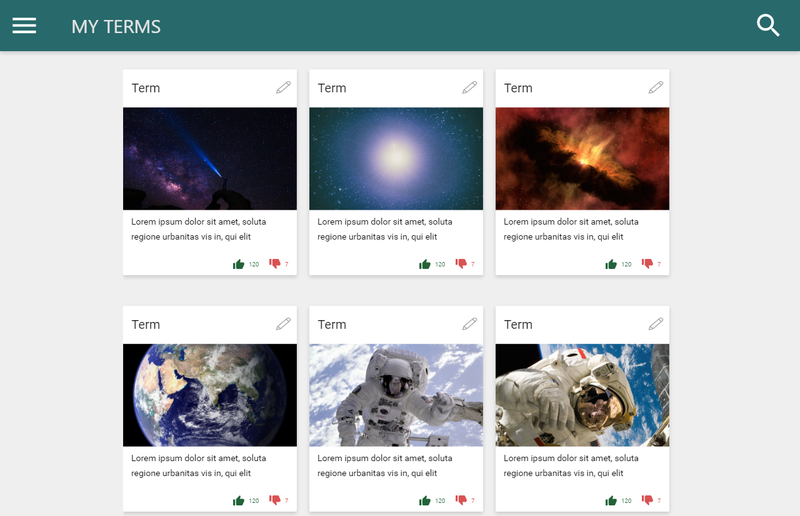Edit the floating astronaut term card
Image resolution: width=800 pixels, height=516 pixels.
point(469,324)
